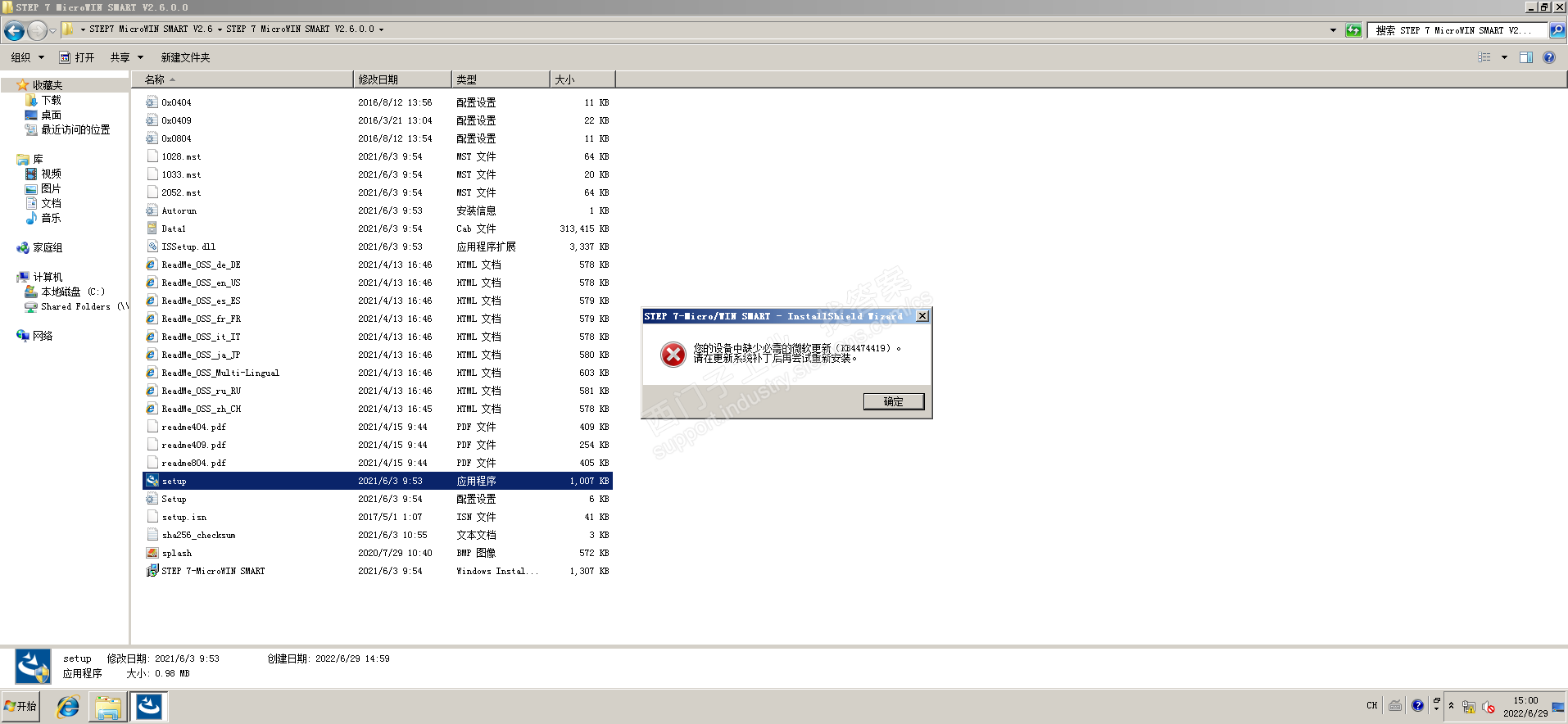Image resolution: width=1568 pixels, height=724 pixels.
Task: Select the readme404.pdf file
Action: pyautogui.click(x=378, y=427)
